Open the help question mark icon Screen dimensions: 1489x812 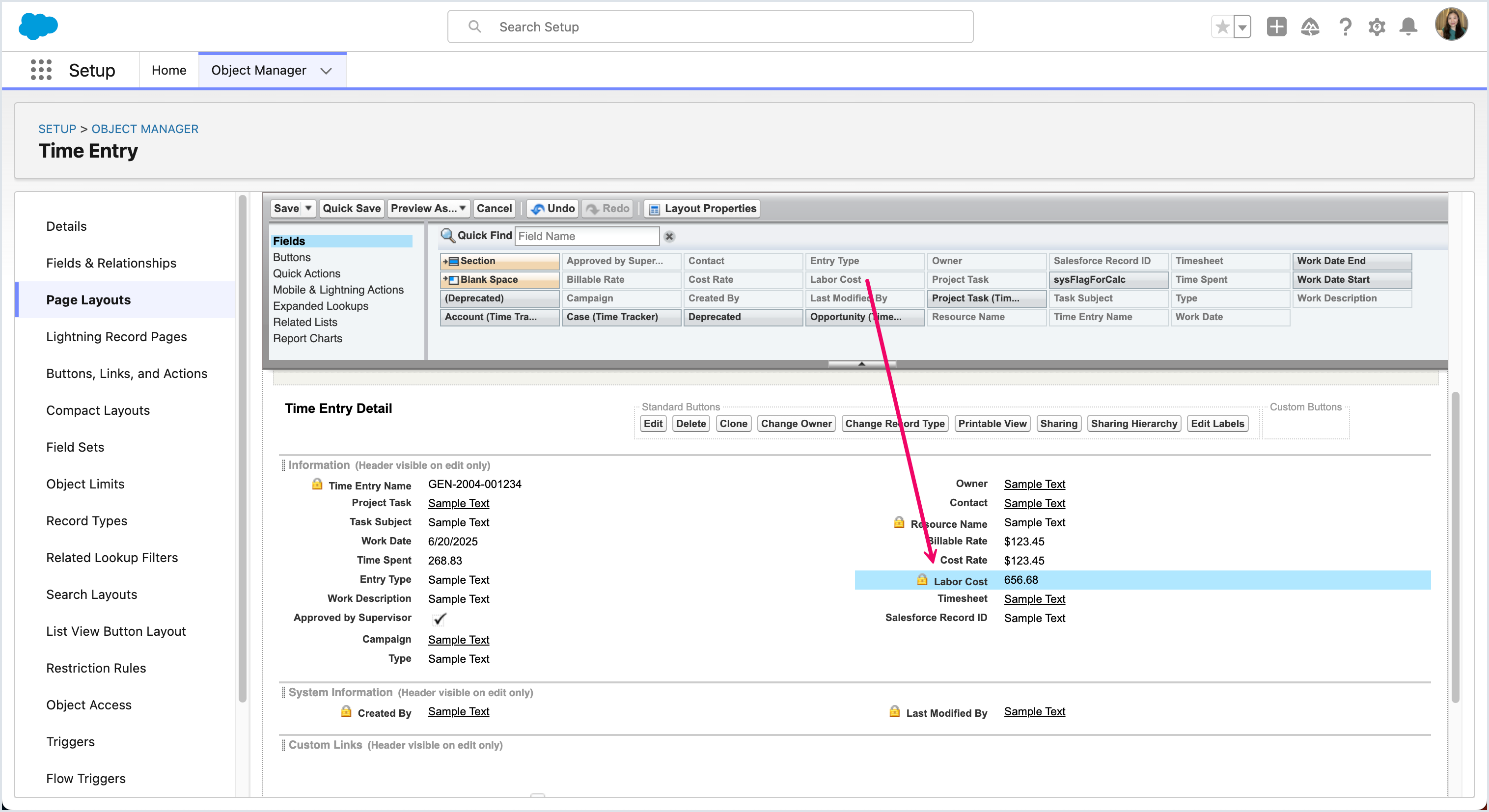click(1345, 27)
